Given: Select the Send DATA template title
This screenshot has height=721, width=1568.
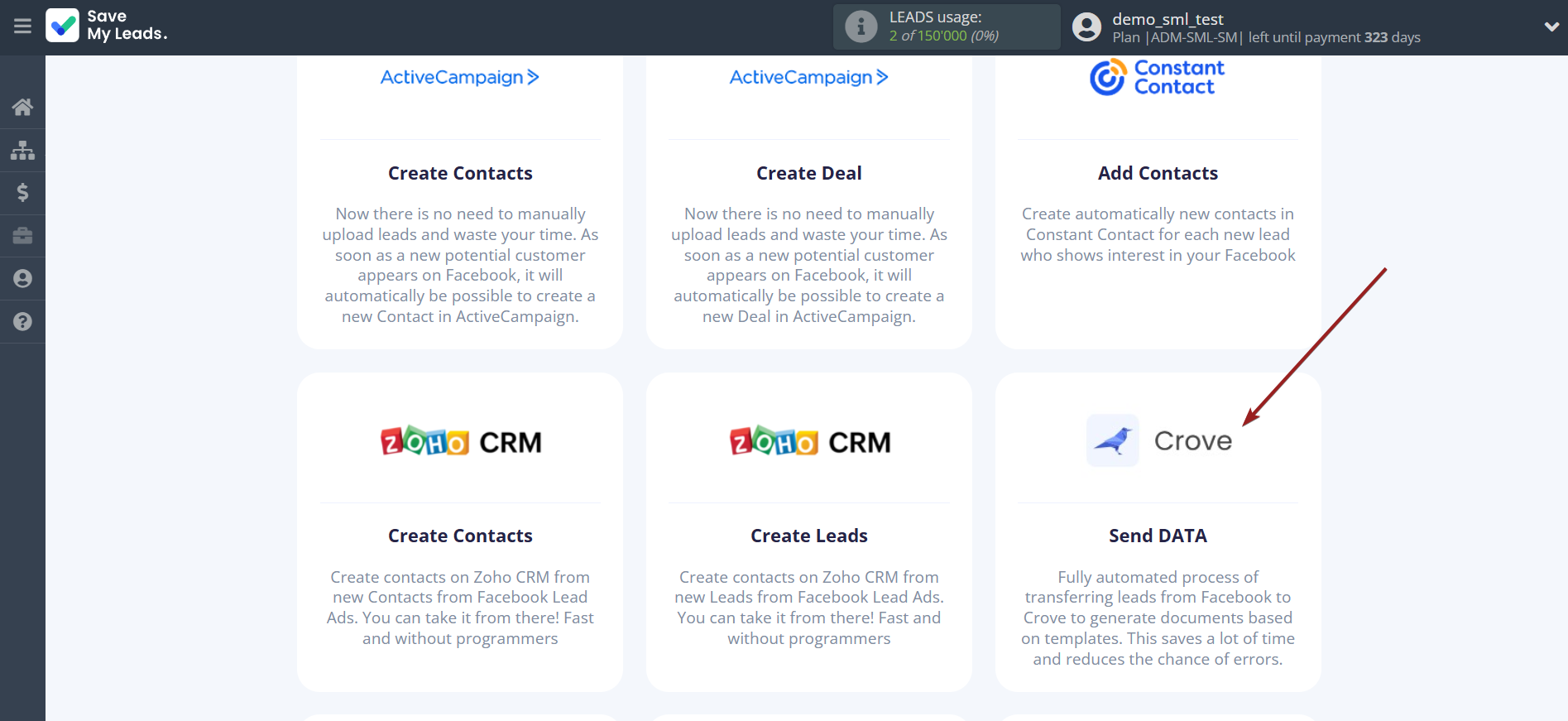Looking at the screenshot, I should (x=1158, y=536).
